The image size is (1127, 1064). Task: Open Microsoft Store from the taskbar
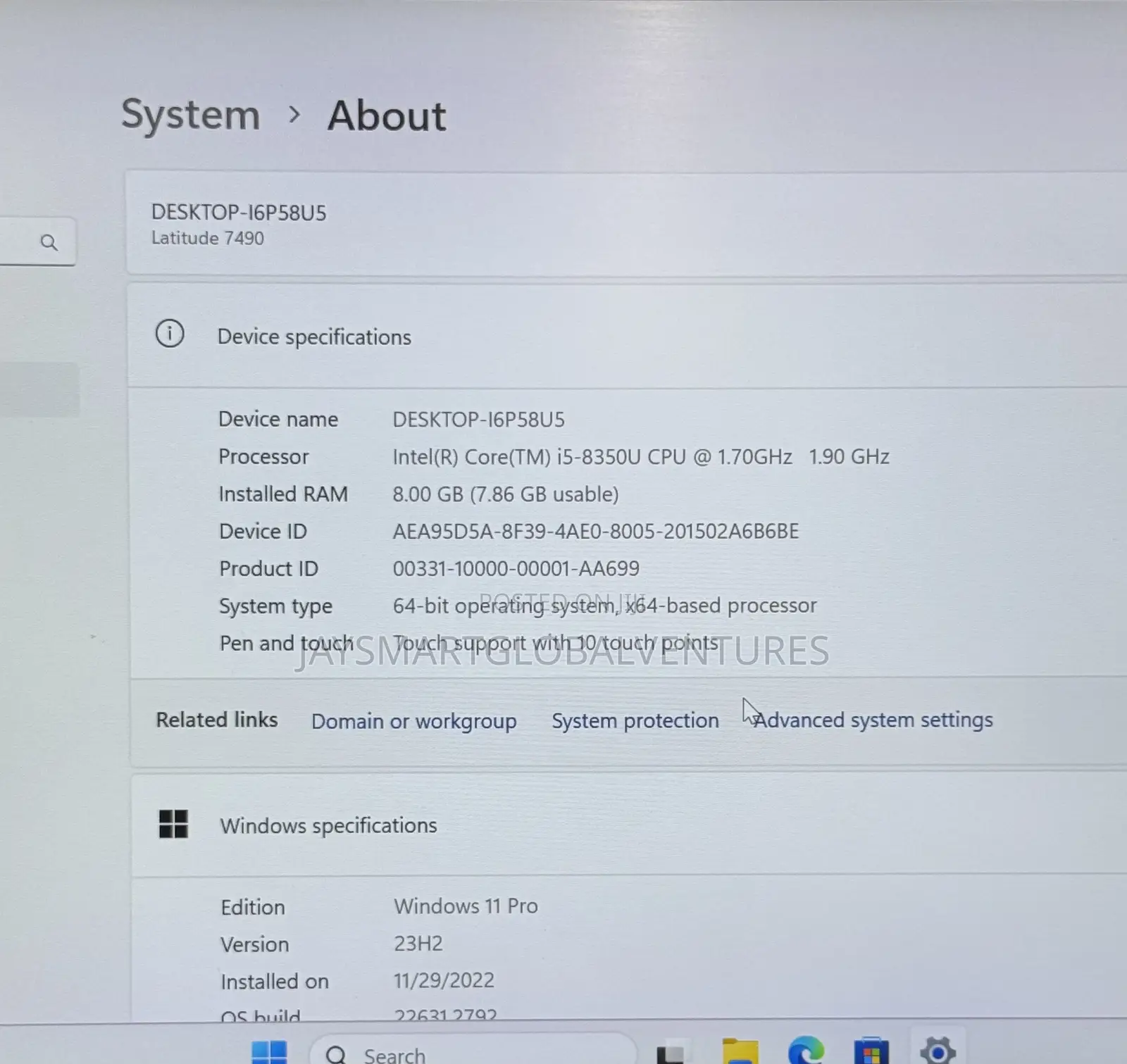pos(871,1051)
